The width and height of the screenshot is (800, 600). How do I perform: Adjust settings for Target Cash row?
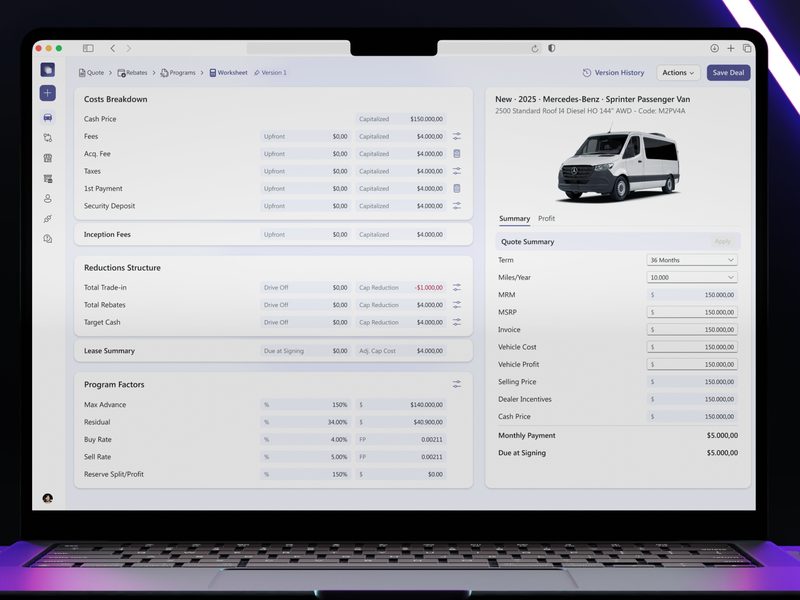click(457, 322)
